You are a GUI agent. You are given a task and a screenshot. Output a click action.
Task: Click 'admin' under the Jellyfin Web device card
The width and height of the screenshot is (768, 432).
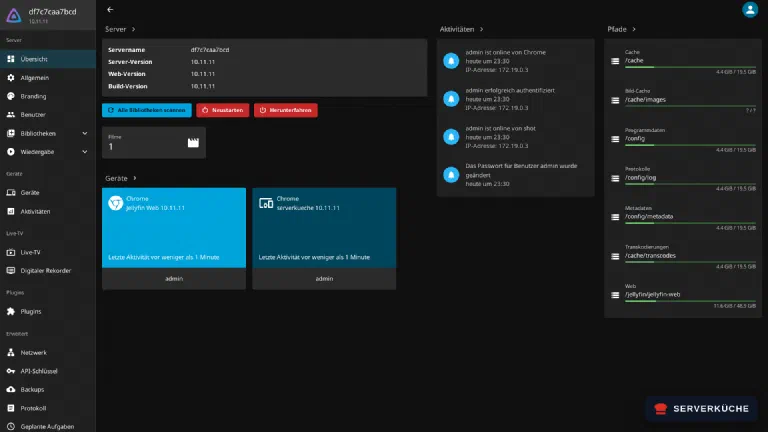174,279
